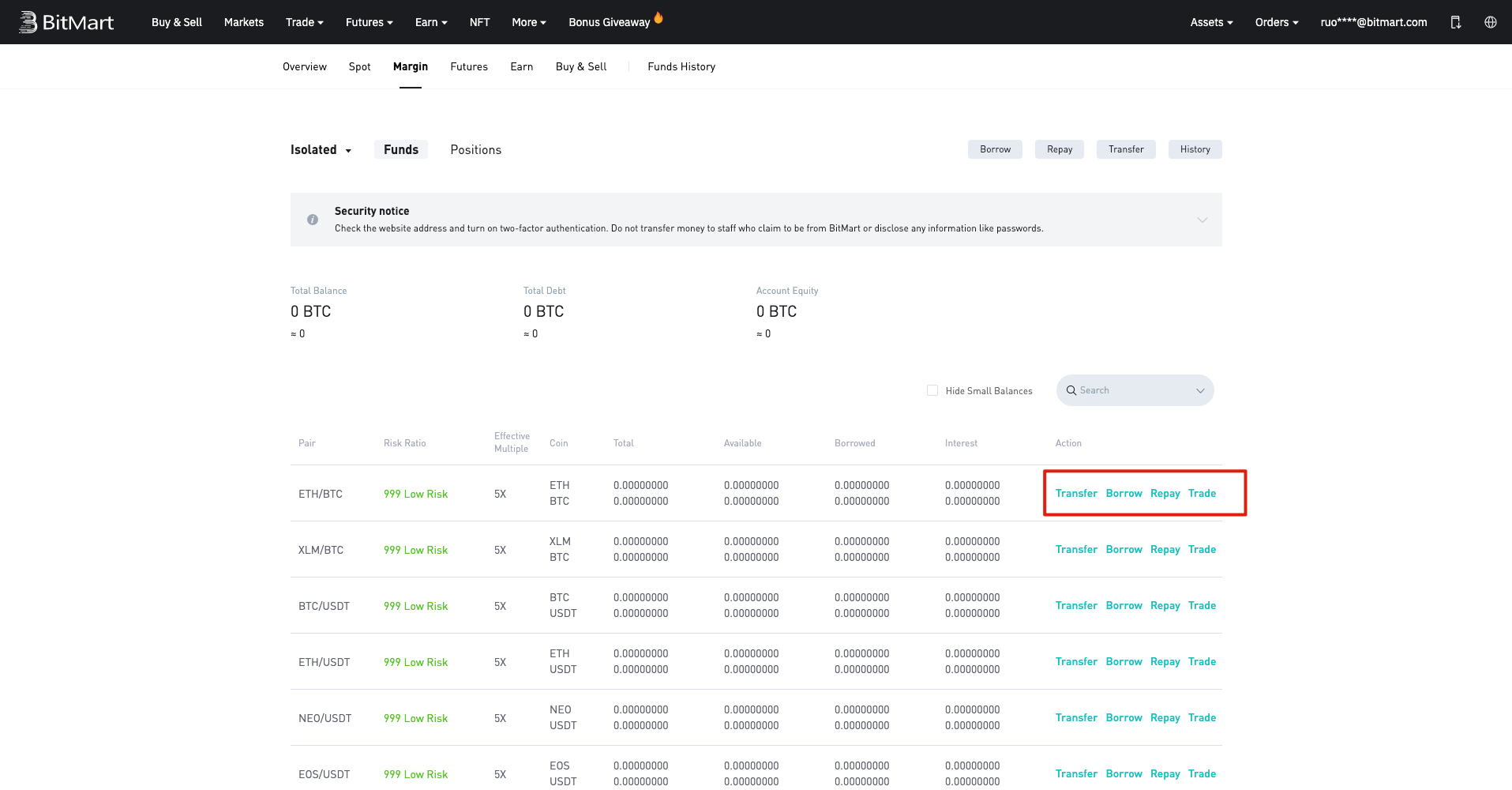Click Borrow for ETH/BTC pair

coord(1124,493)
